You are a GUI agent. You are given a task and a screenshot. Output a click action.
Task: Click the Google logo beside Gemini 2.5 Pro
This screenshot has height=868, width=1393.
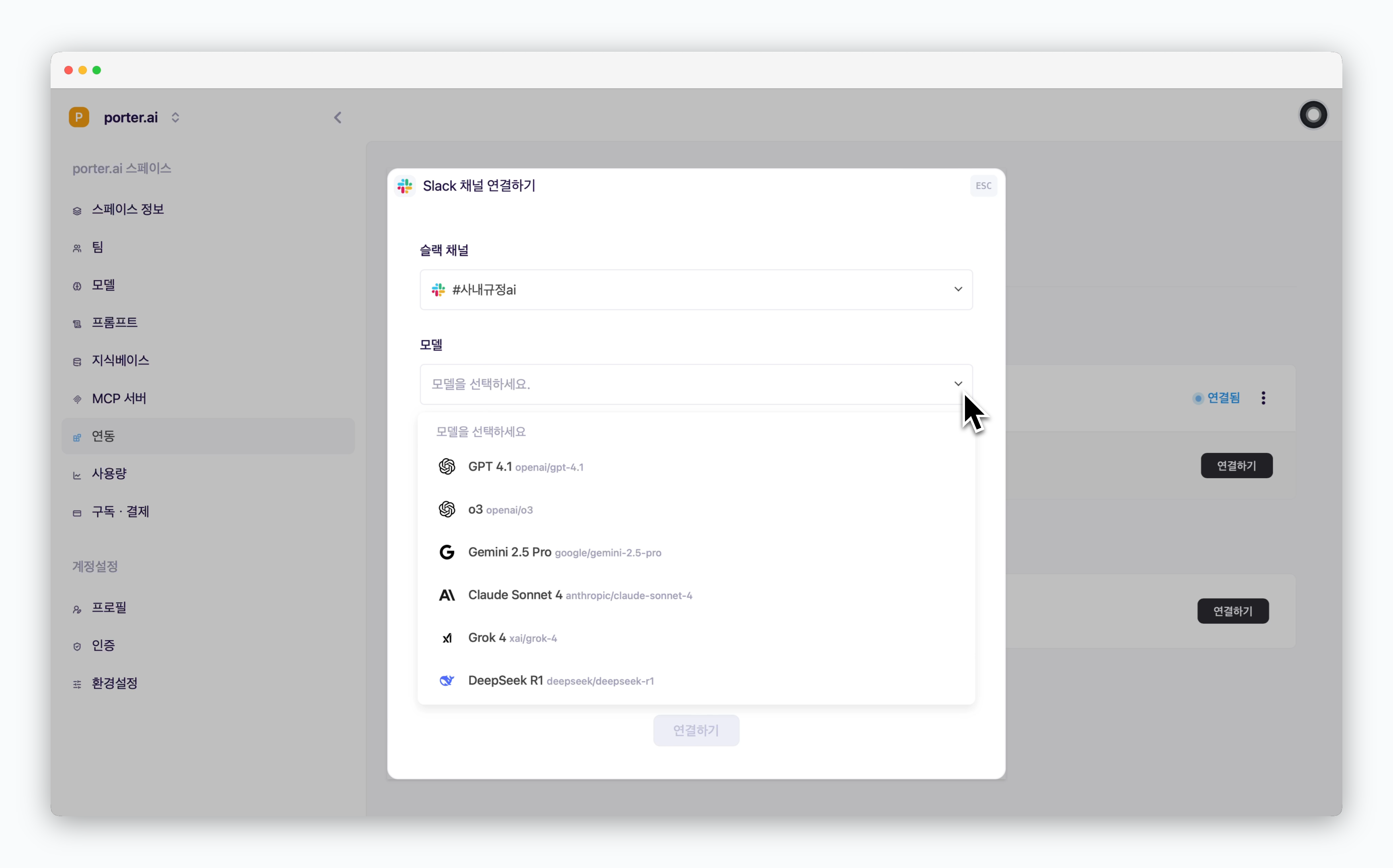tap(447, 552)
